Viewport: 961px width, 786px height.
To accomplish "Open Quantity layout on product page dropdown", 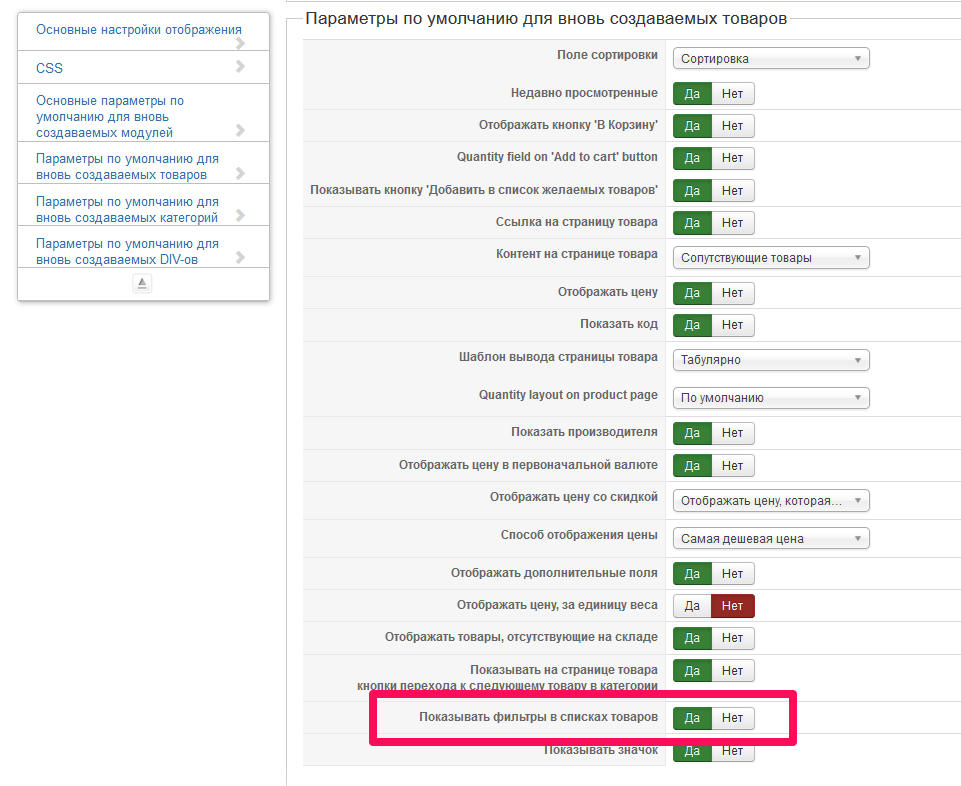I will point(771,398).
